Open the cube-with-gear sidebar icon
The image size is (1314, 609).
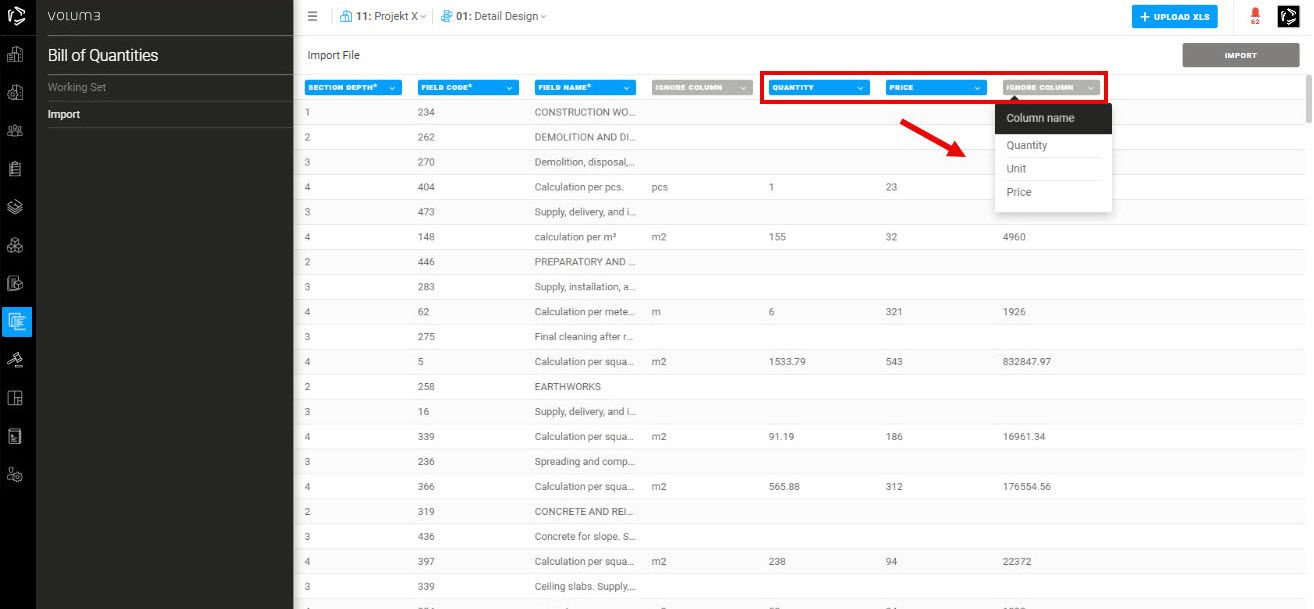[15, 93]
